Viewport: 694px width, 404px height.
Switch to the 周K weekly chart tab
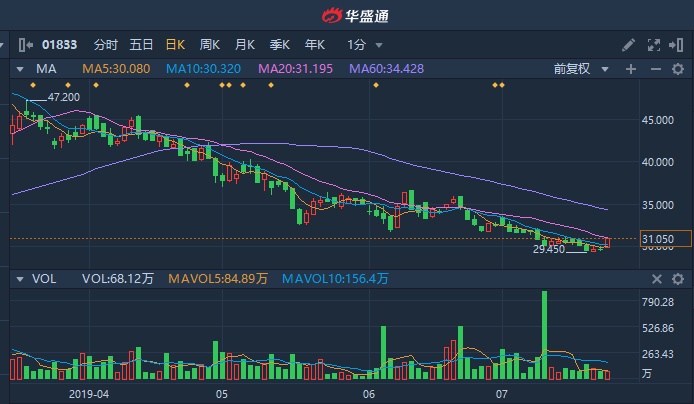[x=209, y=45]
